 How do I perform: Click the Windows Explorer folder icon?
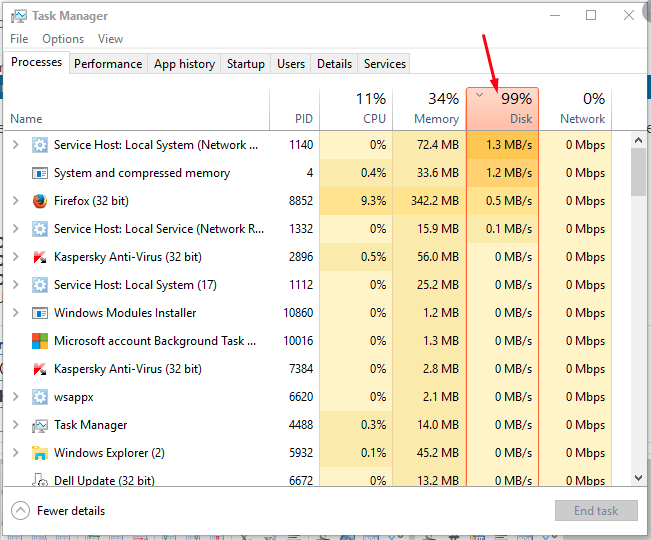click(x=40, y=453)
